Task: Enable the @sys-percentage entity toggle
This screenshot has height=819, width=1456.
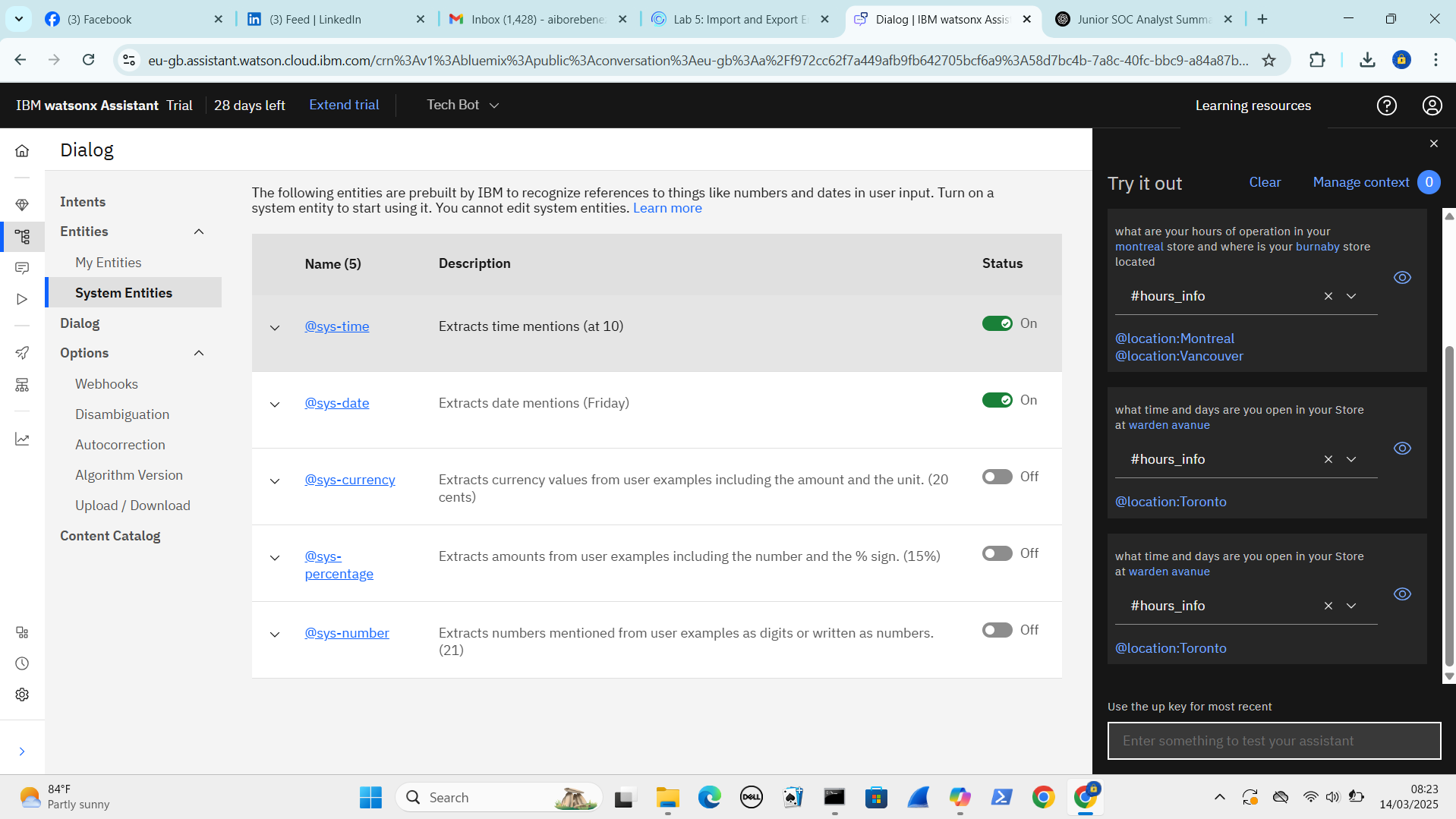Action: (997, 553)
